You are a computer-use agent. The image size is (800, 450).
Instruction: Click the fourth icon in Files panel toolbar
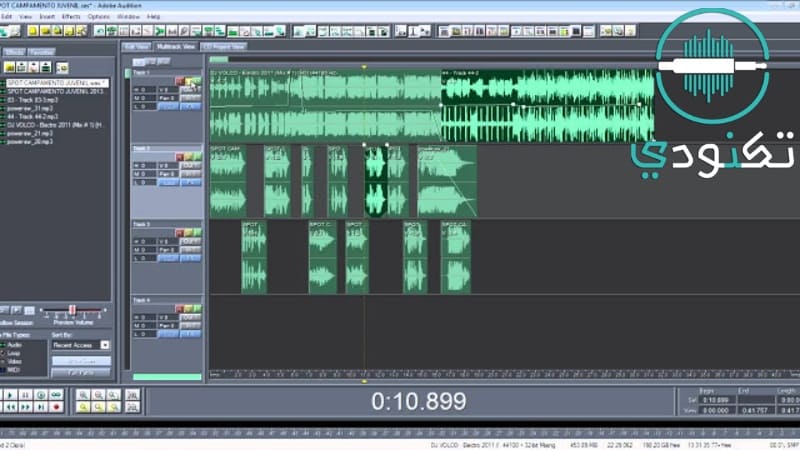point(46,67)
